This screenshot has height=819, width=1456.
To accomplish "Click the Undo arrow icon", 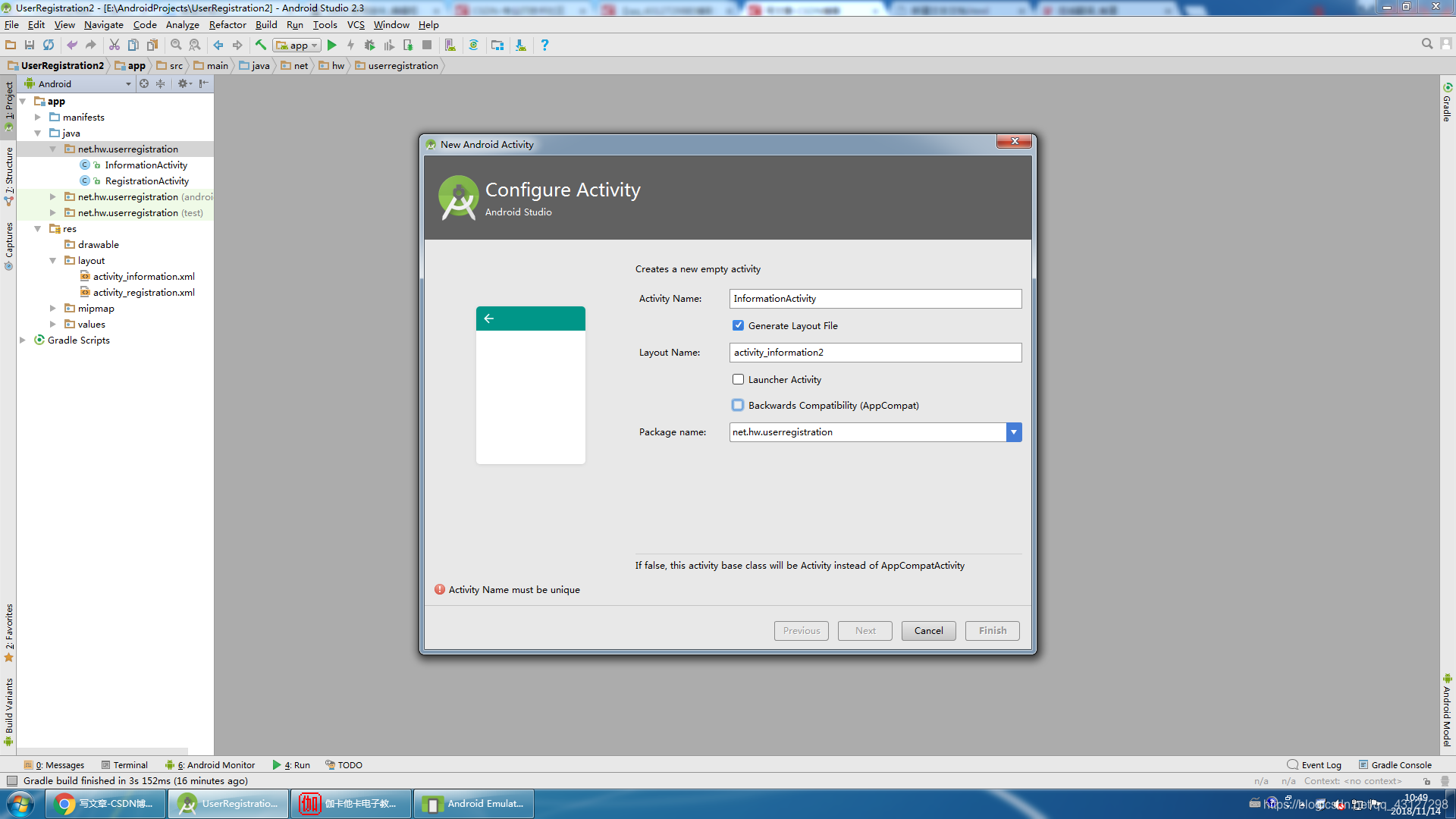I will point(72,45).
